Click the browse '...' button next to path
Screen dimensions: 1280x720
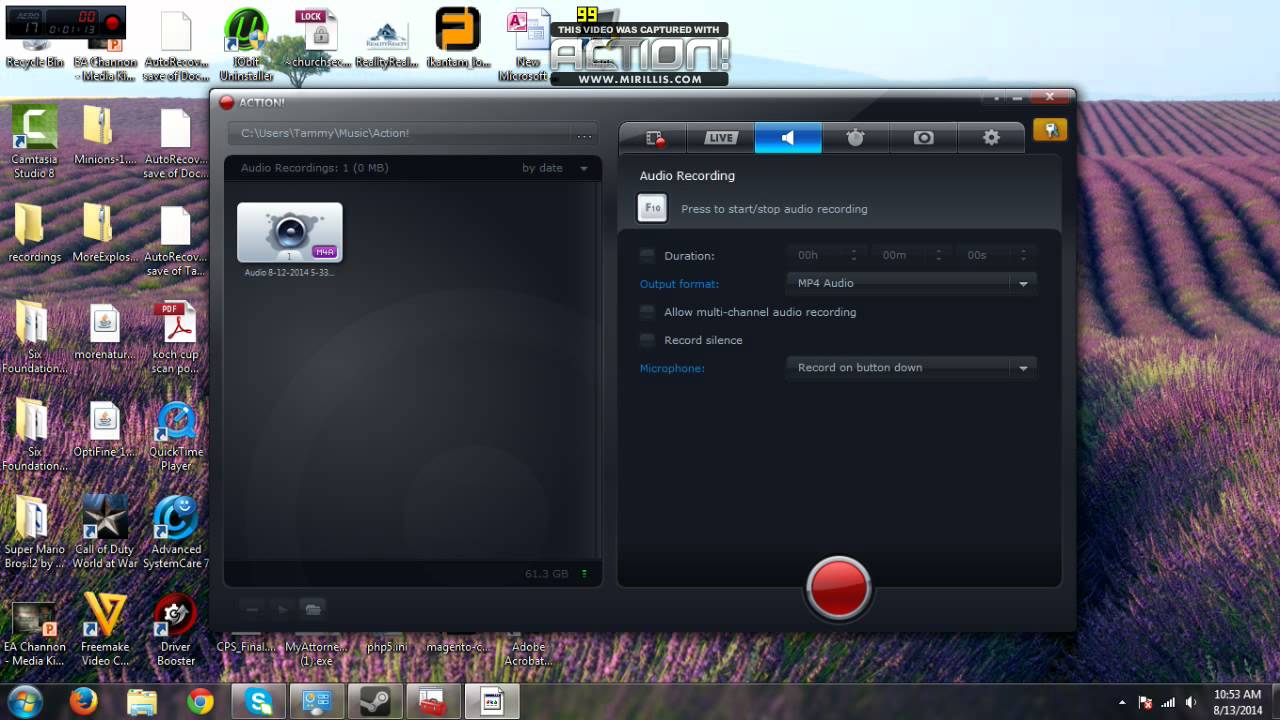(x=584, y=134)
